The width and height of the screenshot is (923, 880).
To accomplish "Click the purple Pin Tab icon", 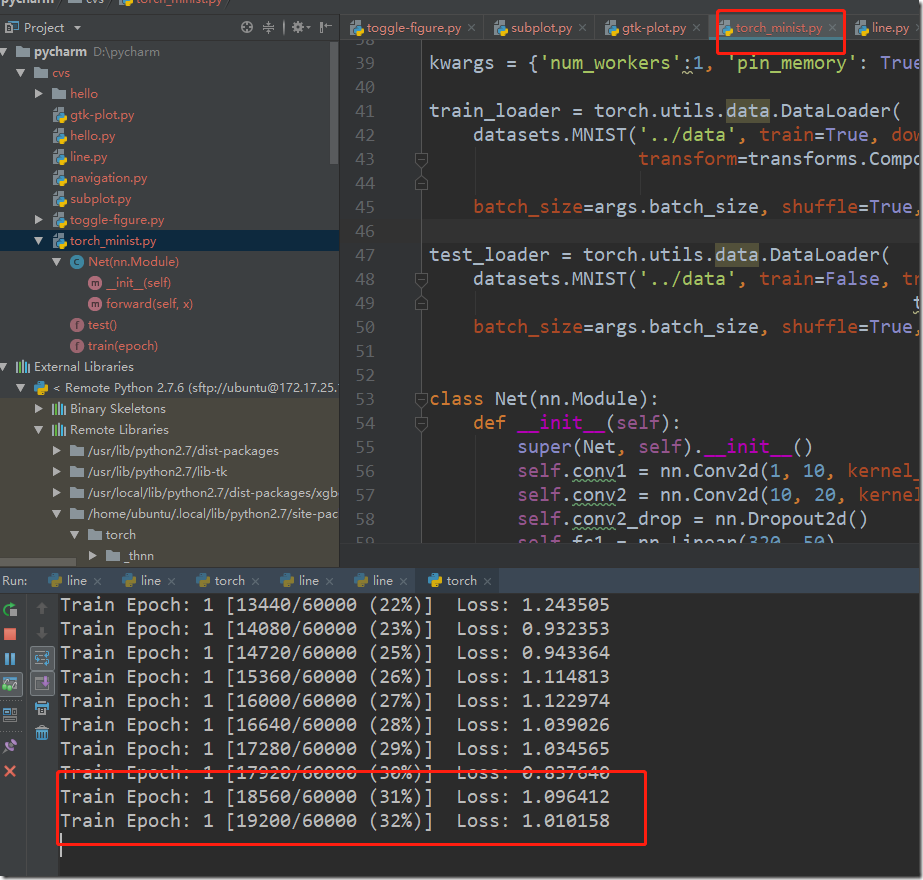I will tap(10, 746).
